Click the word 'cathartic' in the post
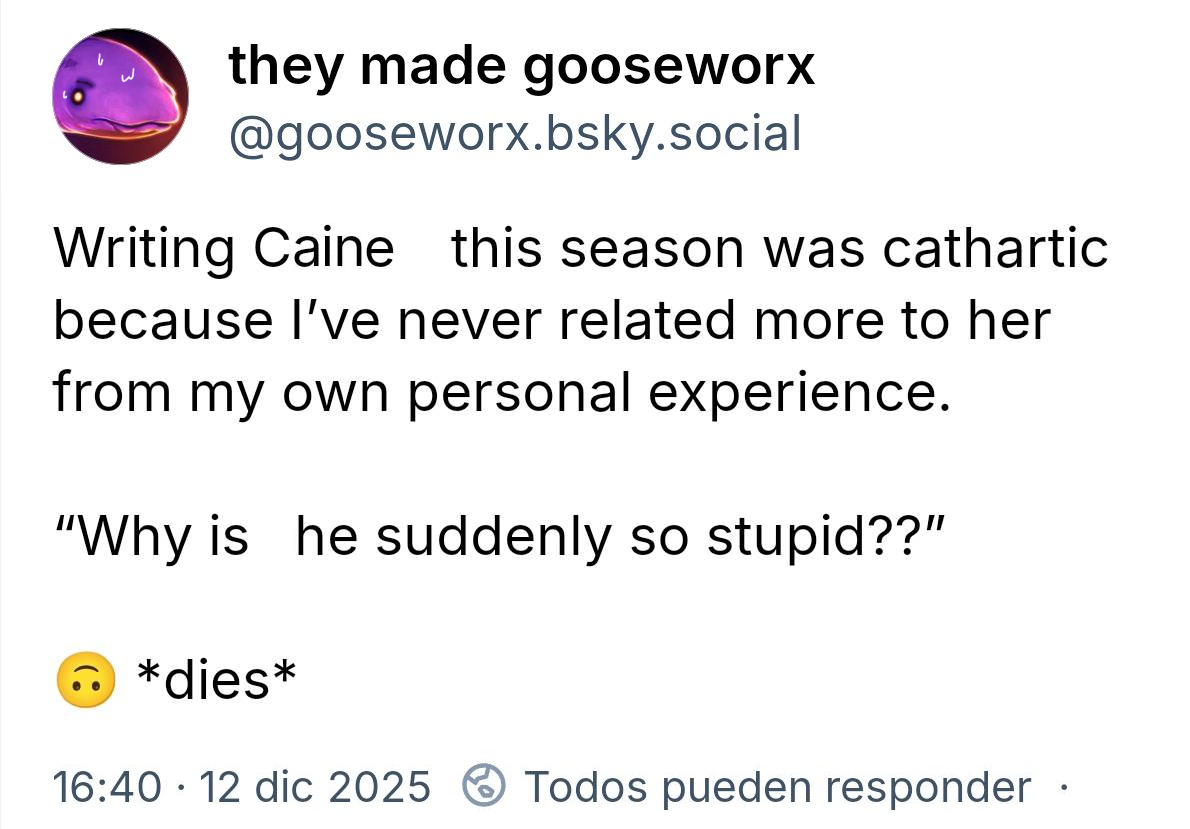1190x829 pixels. point(994,247)
